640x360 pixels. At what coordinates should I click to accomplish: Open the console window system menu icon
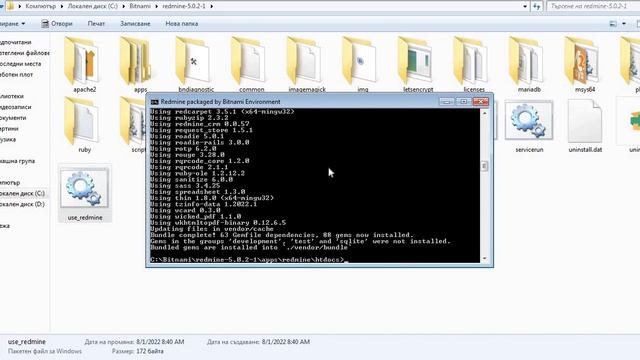pyautogui.click(x=154, y=102)
